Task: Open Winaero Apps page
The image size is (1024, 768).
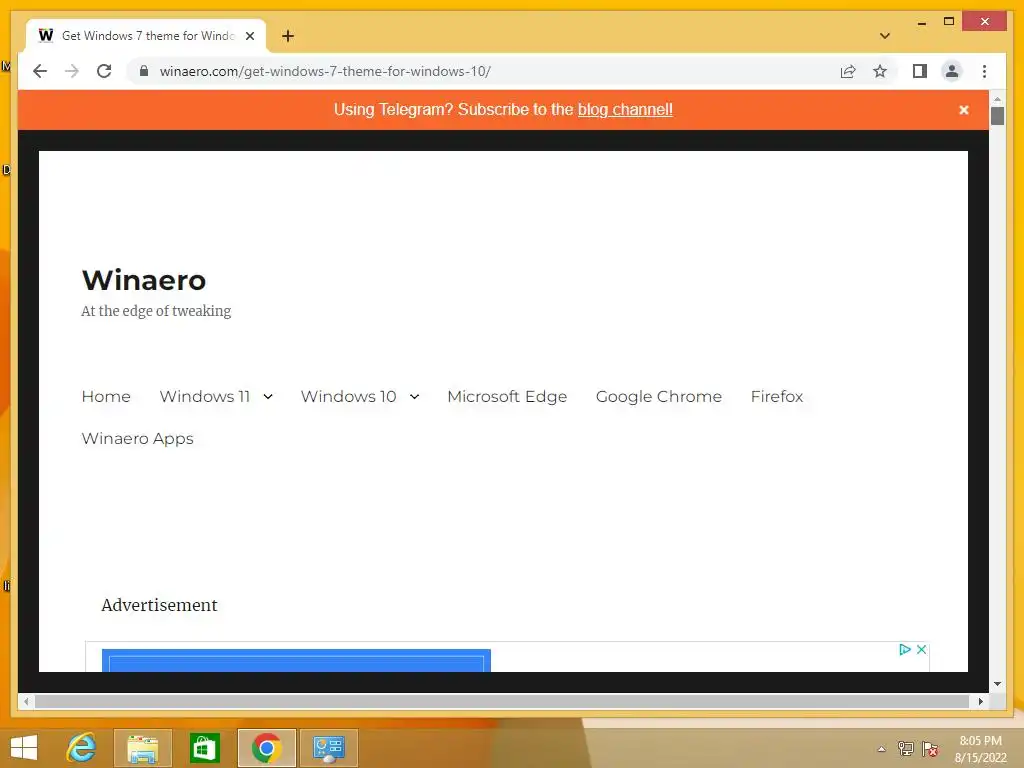Action: pos(137,438)
